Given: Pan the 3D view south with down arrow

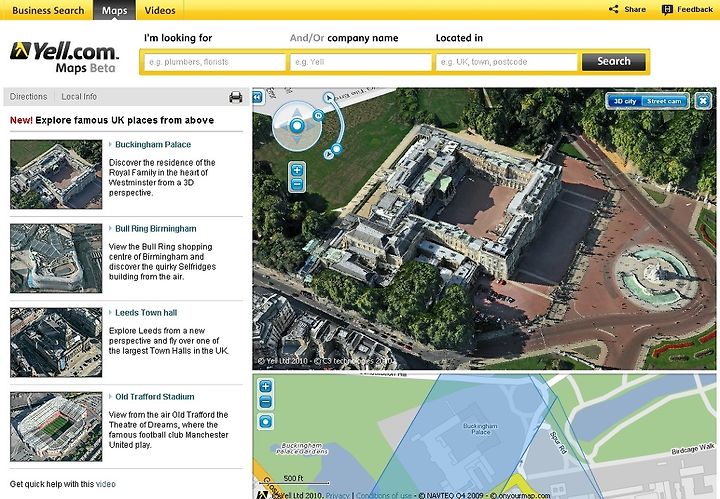Looking at the screenshot, I should (297, 139).
